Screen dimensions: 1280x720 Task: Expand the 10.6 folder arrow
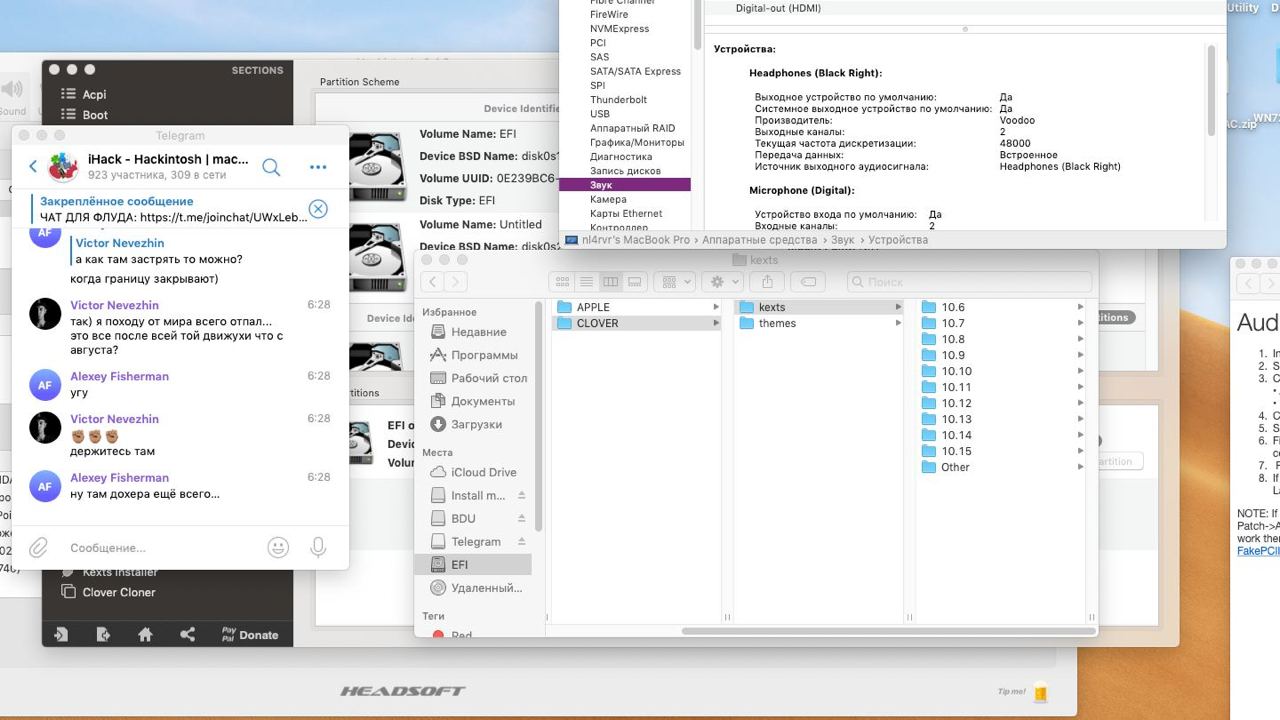pos(1080,307)
